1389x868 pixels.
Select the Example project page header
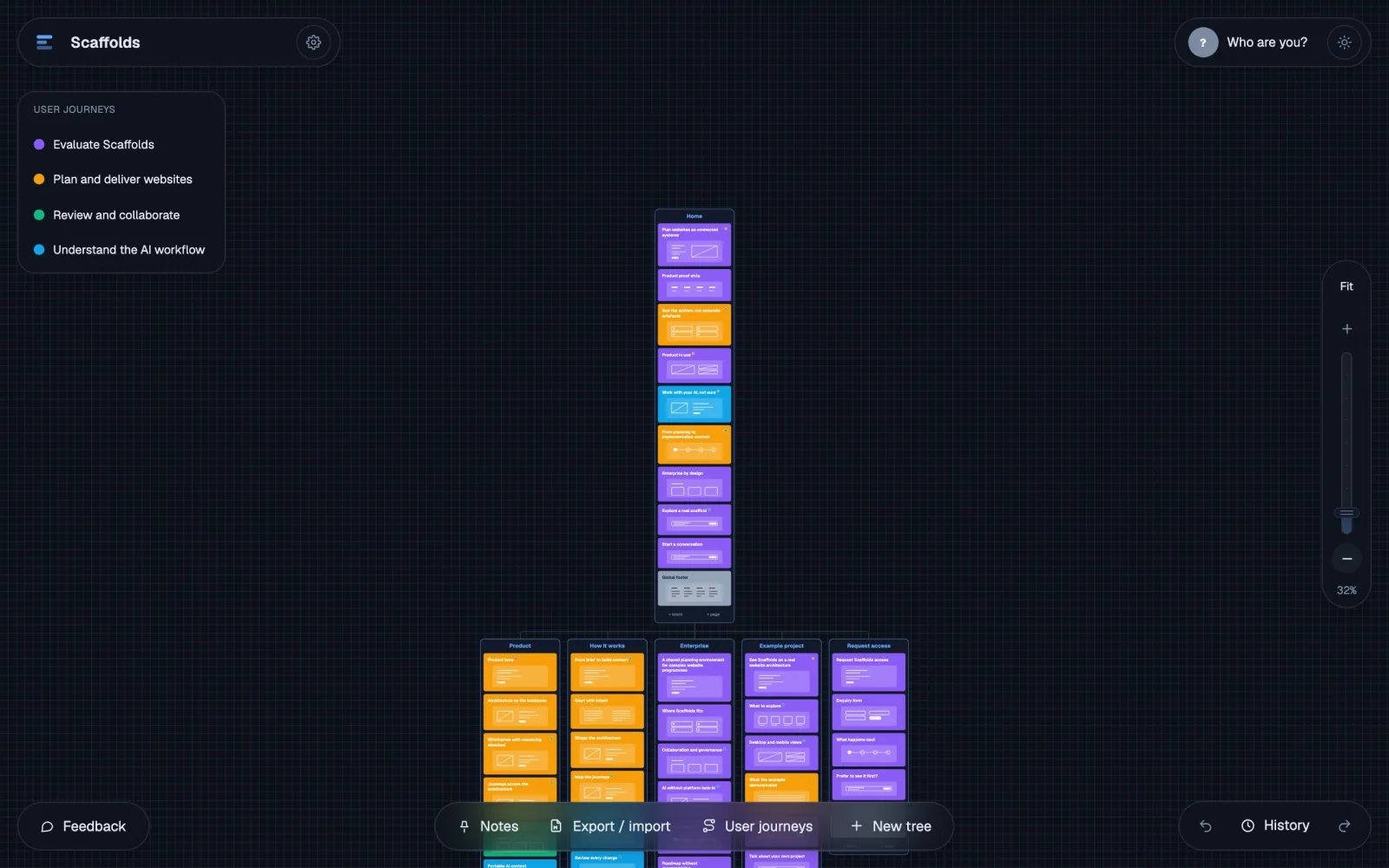tap(781, 646)
